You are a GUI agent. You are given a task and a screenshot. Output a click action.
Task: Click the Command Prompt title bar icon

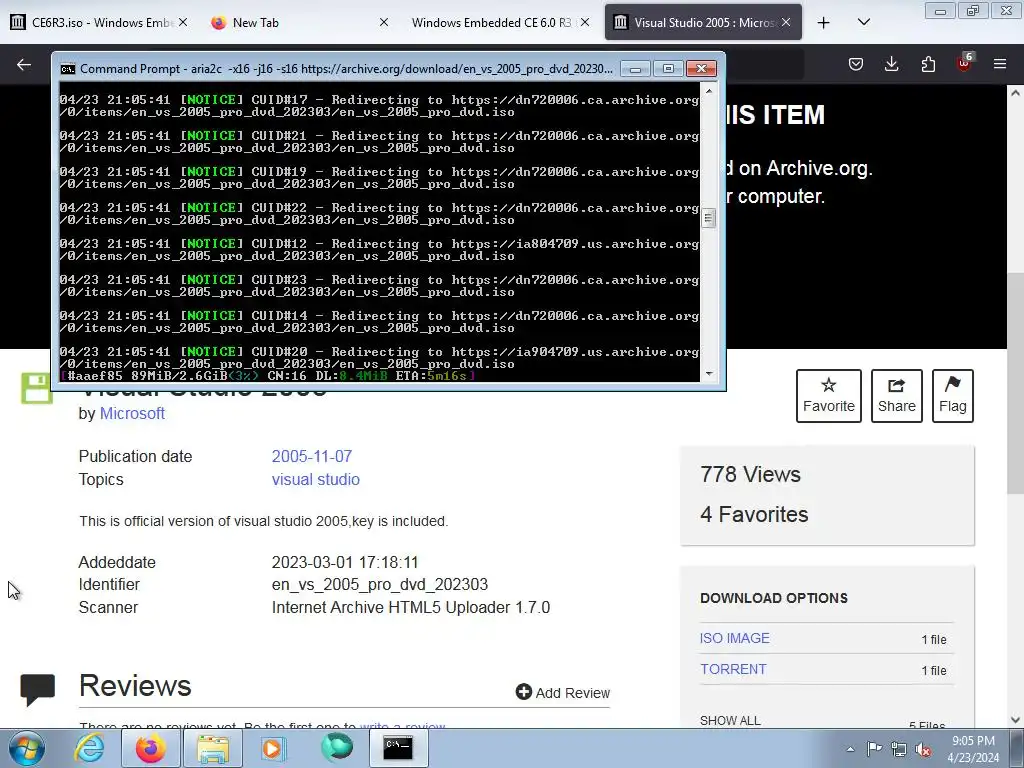pyautogui.click(x=67, y=69)
